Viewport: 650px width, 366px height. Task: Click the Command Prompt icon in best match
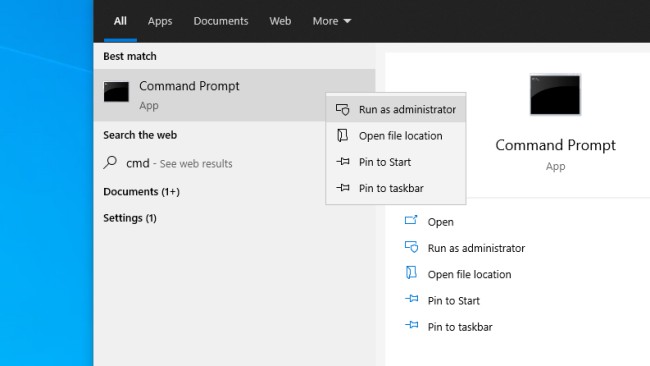point(116,92)
